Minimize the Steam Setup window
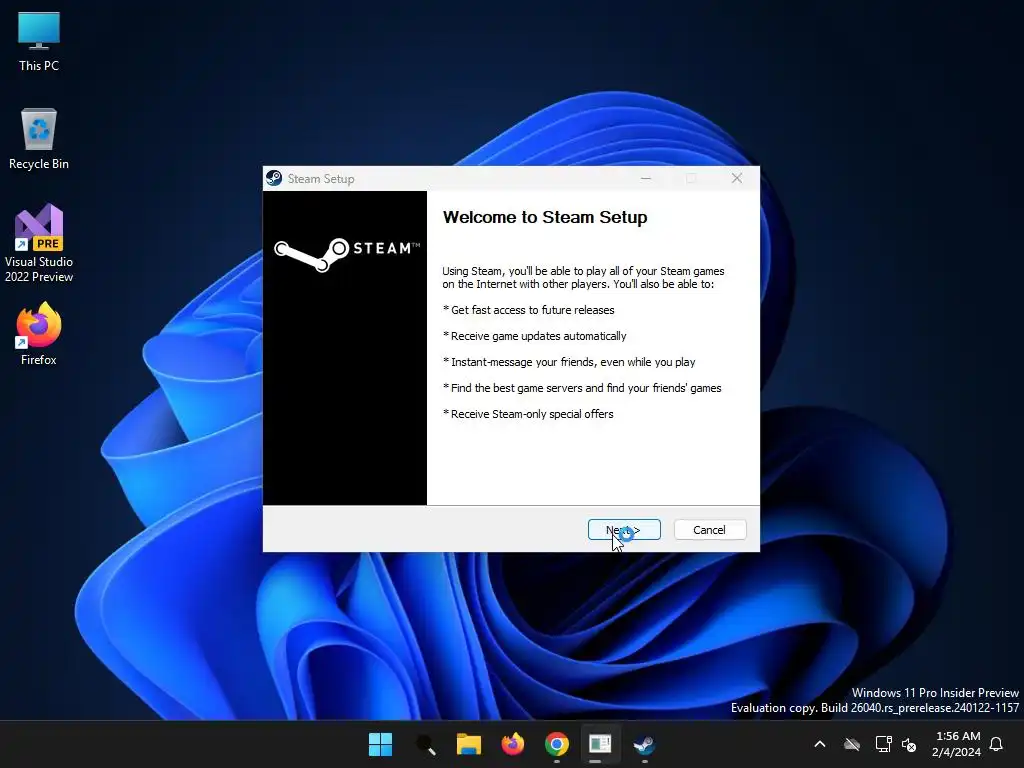Viewport: 1024px width, 768px height. click(x=646, y=178)
